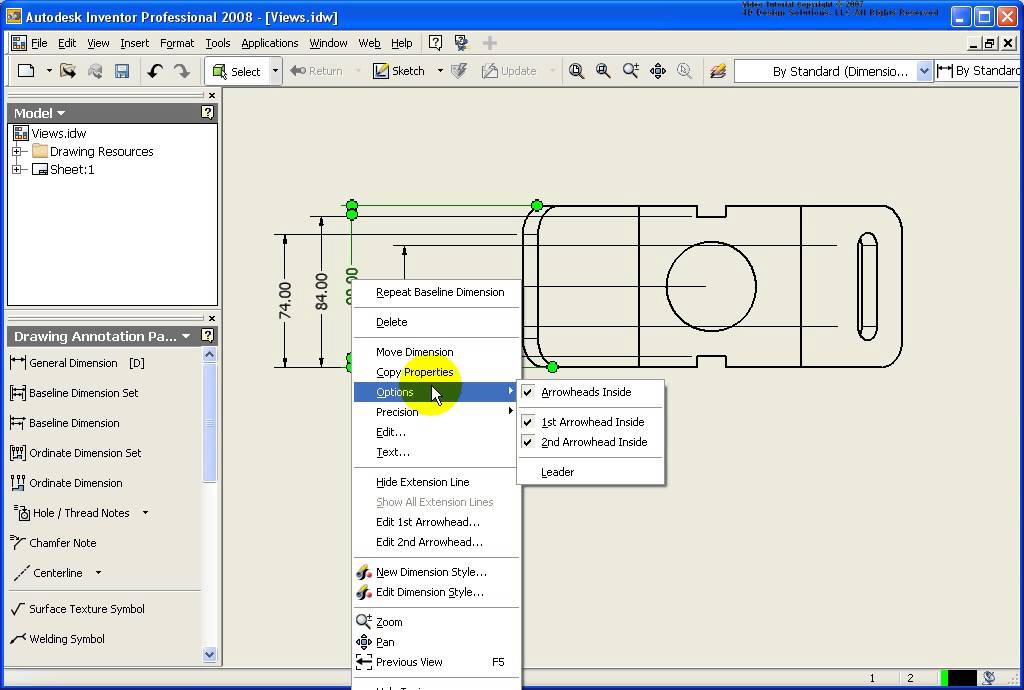Viewport: 1024px width, 690px height.
Task: Select the Baseline Dimension tool
Action: pyautogui.click(x=65, y=423)
